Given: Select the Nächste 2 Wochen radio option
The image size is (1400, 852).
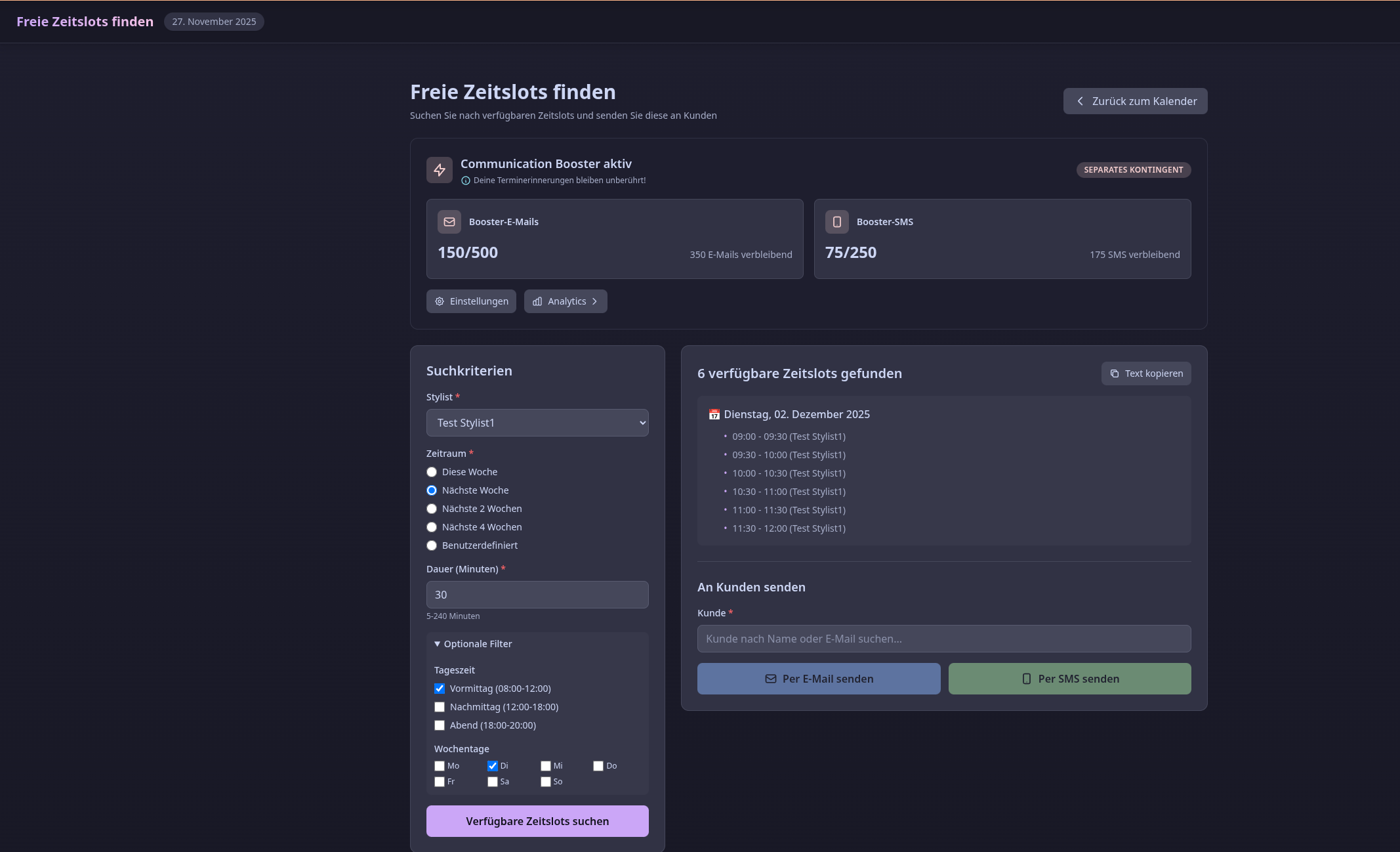Looking at the screenshot, I should pyautogui.click(x=432, y=509).
